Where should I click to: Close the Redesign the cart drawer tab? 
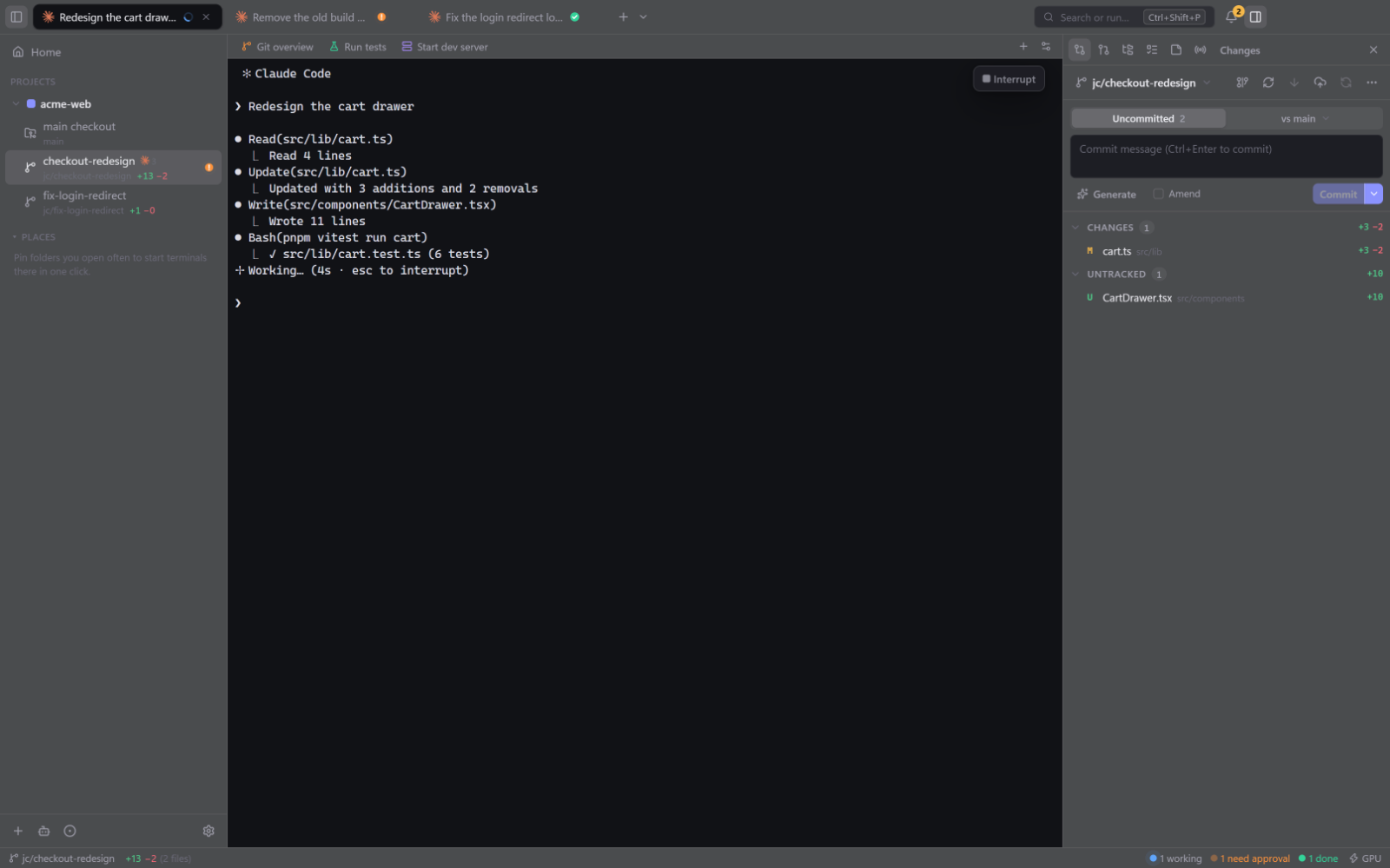click(206, 17)
